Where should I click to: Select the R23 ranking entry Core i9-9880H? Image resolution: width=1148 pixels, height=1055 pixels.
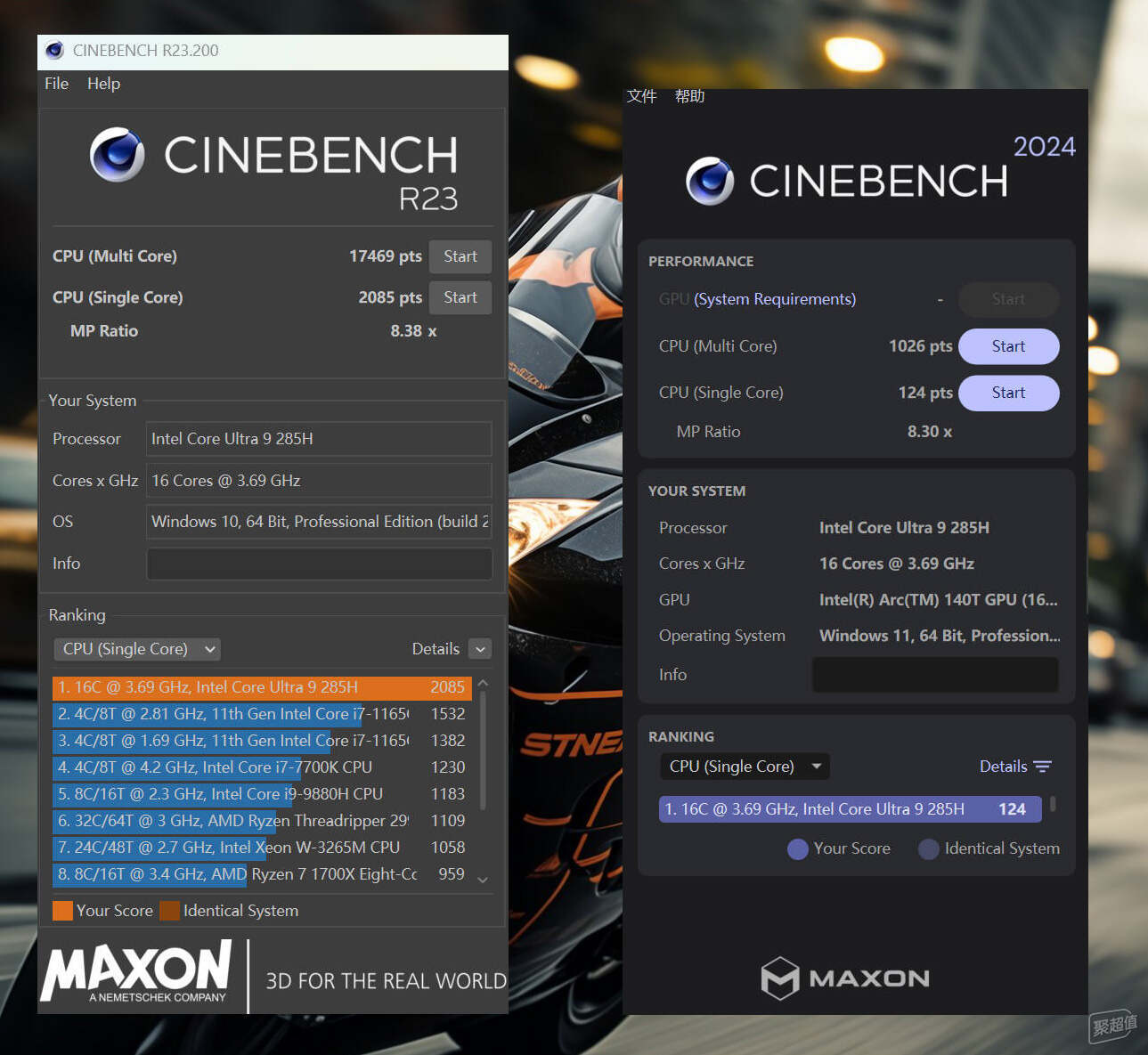click(x=262, y=794)
